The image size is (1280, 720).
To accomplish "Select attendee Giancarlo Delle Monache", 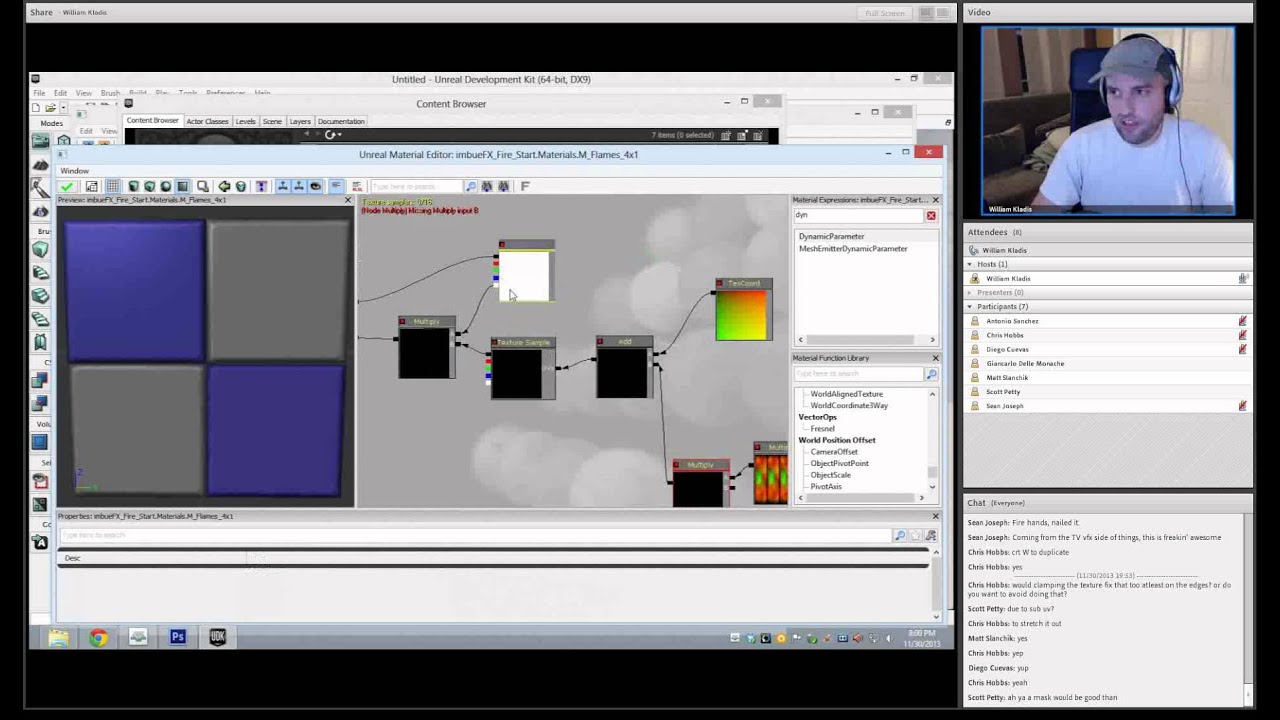I will [x=1025, y=363].
